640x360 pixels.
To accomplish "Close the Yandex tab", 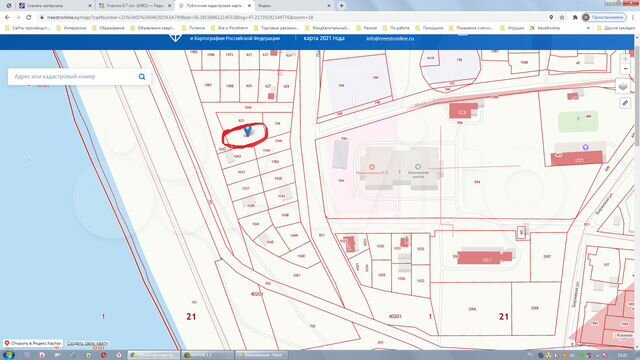I will pos(329,6).
